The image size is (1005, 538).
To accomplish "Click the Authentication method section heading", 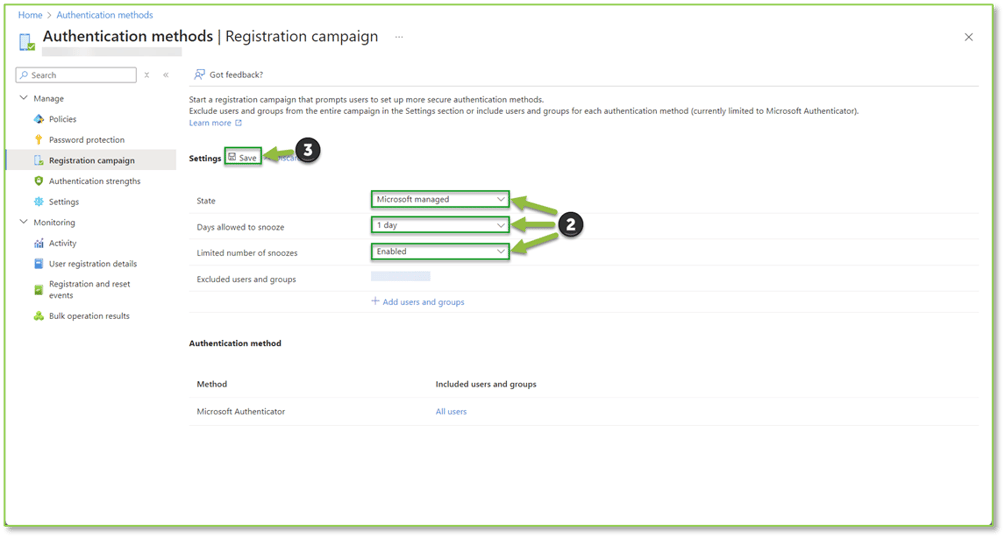I will pos(235,343).
